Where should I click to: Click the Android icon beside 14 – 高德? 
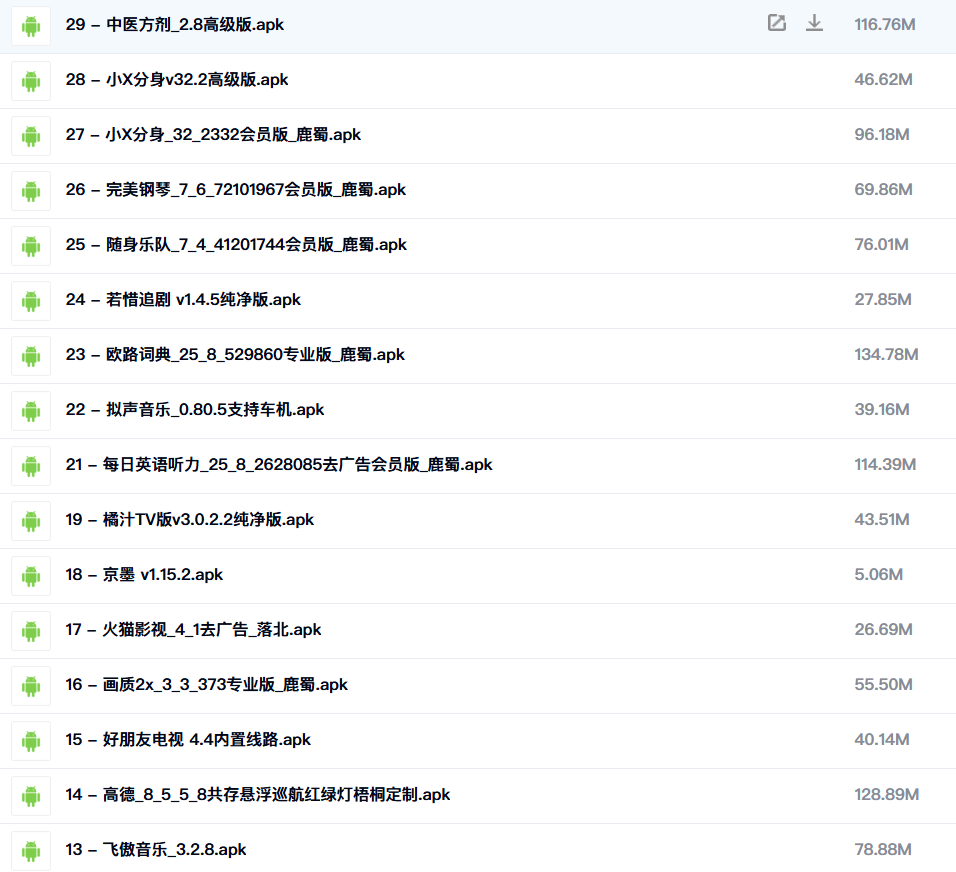pyautogui.click(x=30, y=796)
